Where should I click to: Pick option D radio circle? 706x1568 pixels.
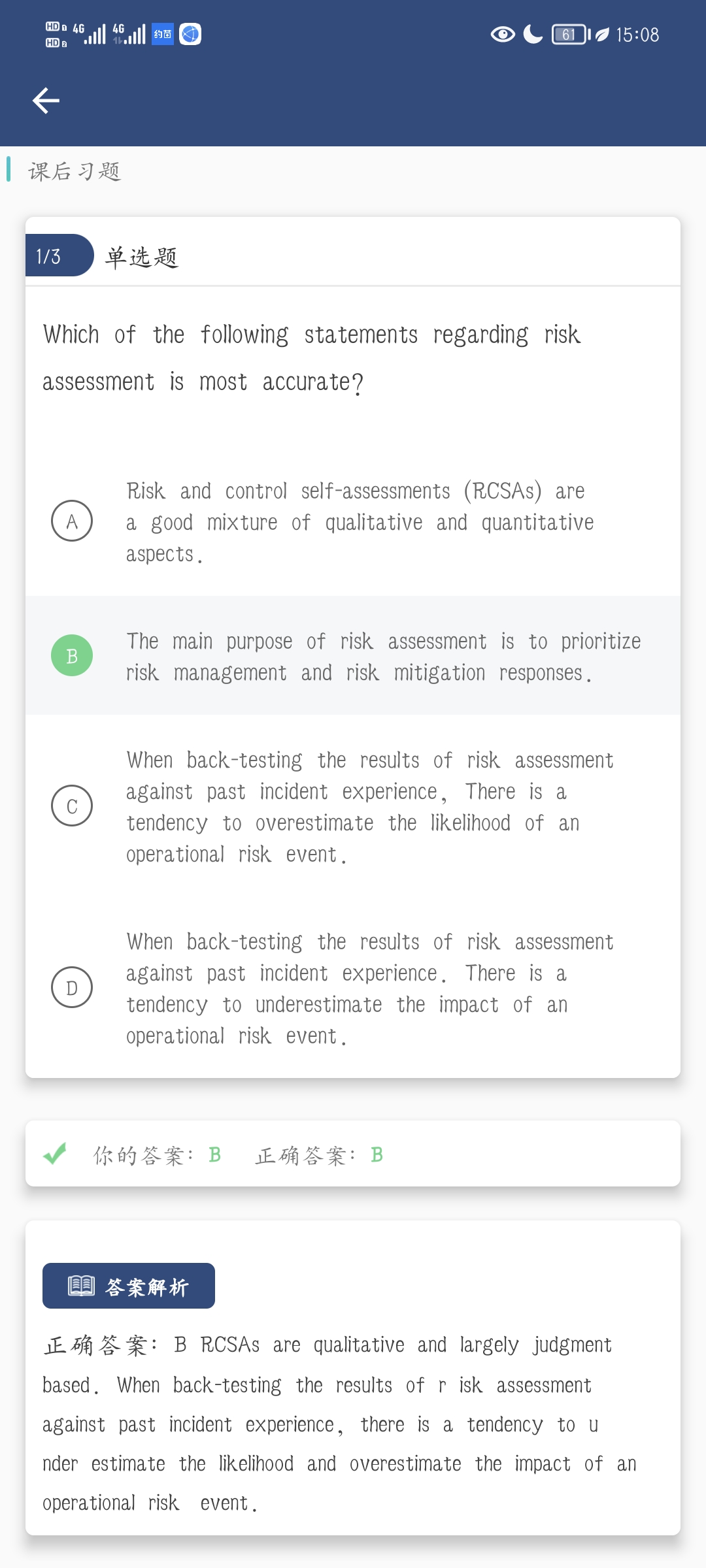coord(72,987)
